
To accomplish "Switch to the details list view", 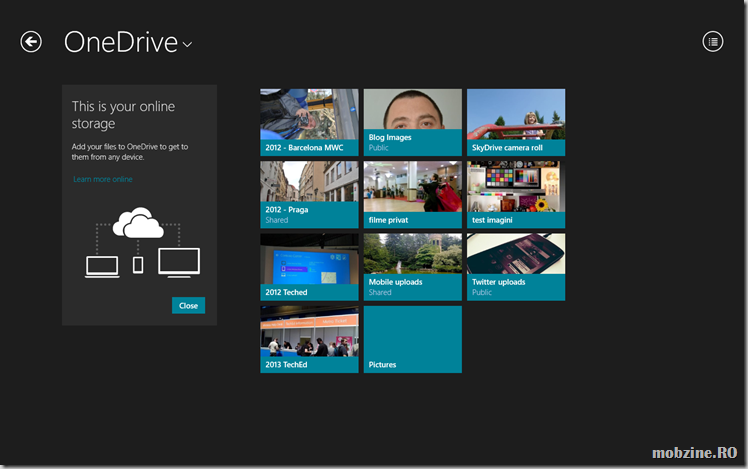I will point(713,42).
